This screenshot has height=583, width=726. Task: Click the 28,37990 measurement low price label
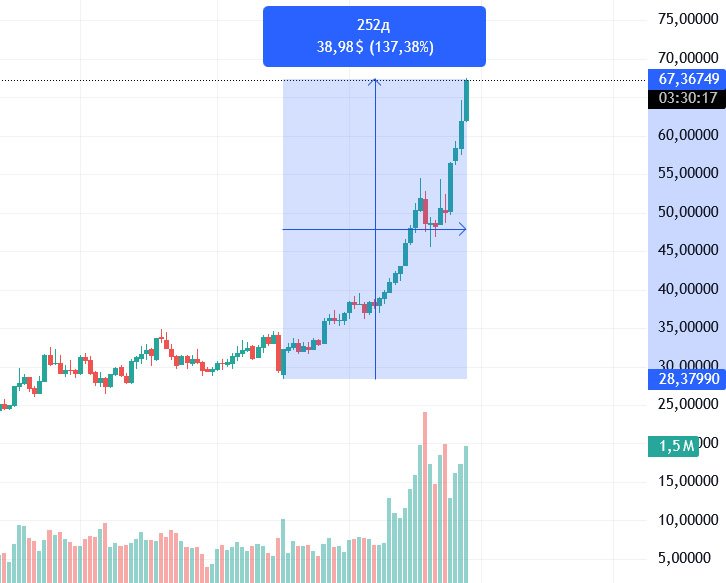[x=689, y=378]
